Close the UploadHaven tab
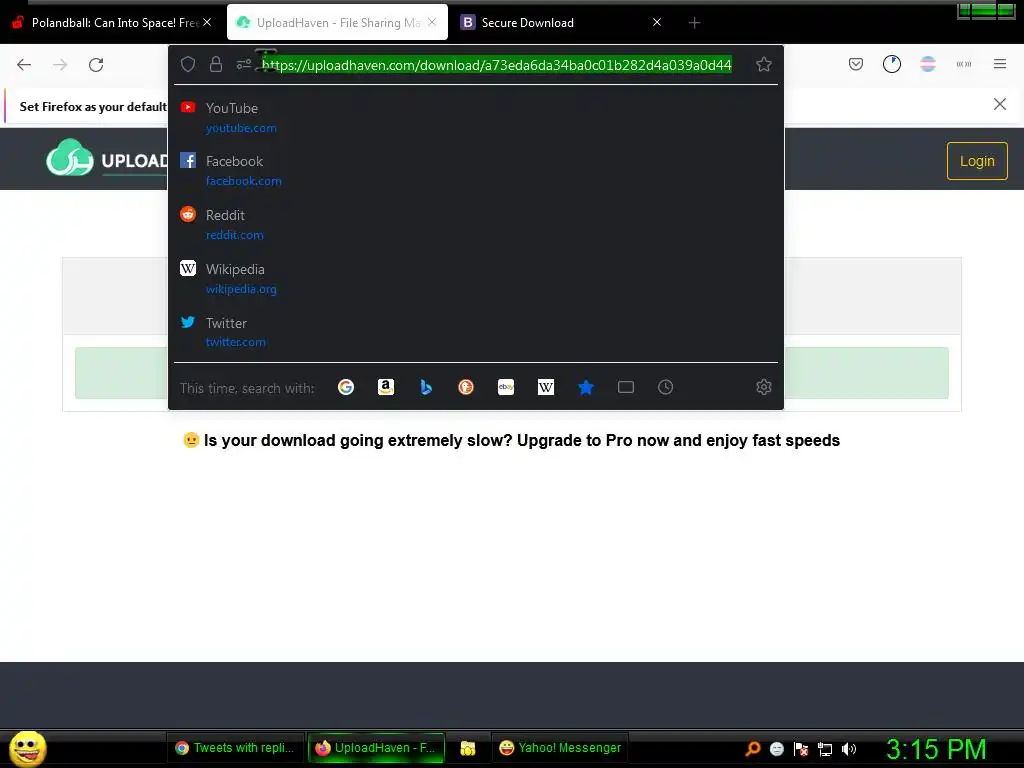The height and width of the screenshot is (768, 1024). pyautogui.click(x=432, y=22)
